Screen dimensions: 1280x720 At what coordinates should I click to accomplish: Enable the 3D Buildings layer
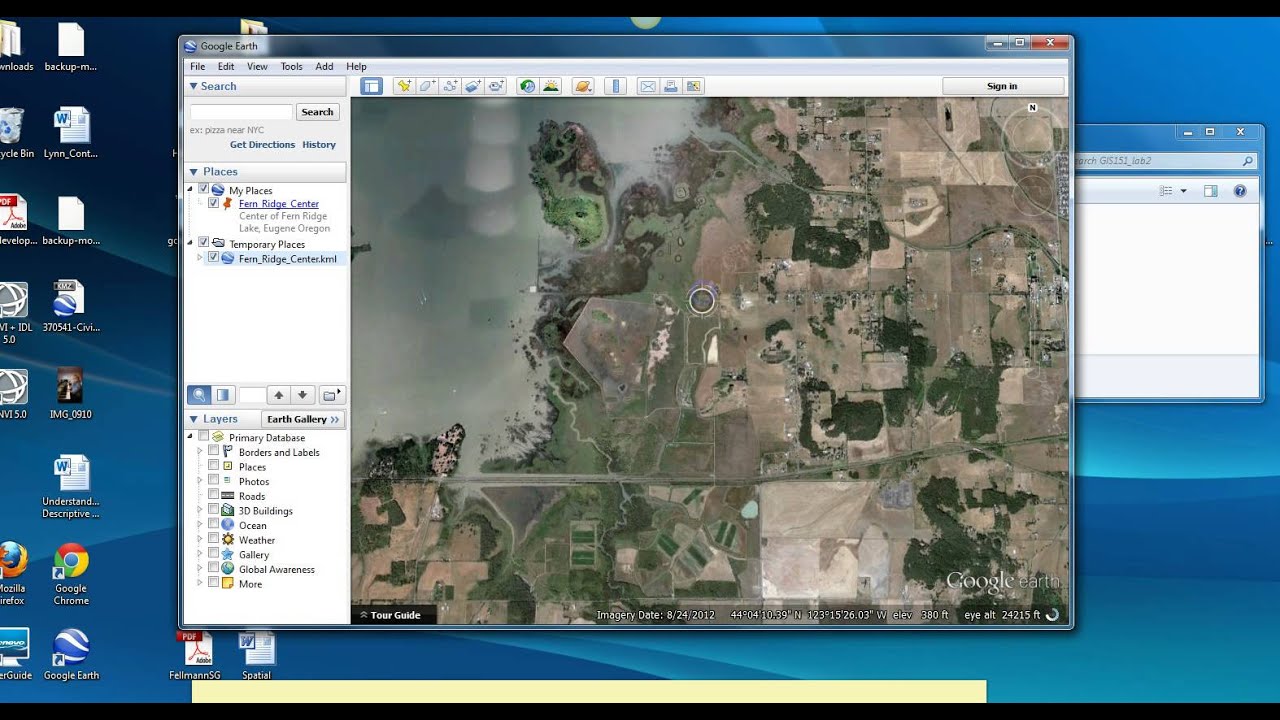(x=213, y=510)
